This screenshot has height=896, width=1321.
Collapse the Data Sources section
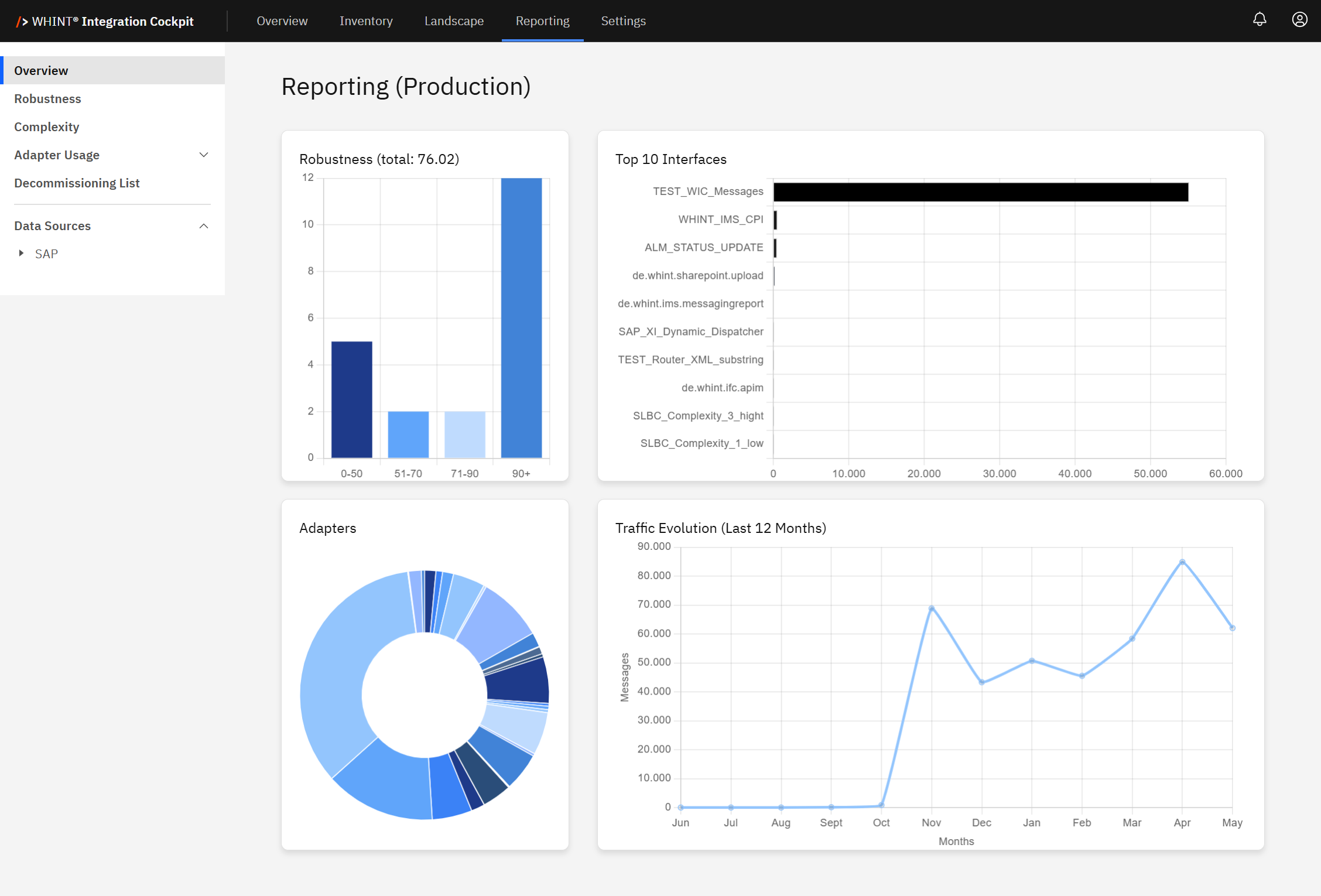coord(204,226)
